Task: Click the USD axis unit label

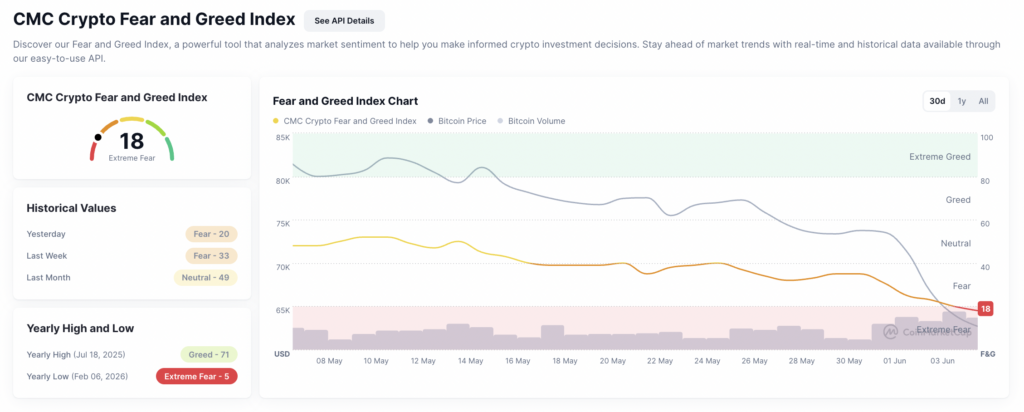Action: [282, 354]
